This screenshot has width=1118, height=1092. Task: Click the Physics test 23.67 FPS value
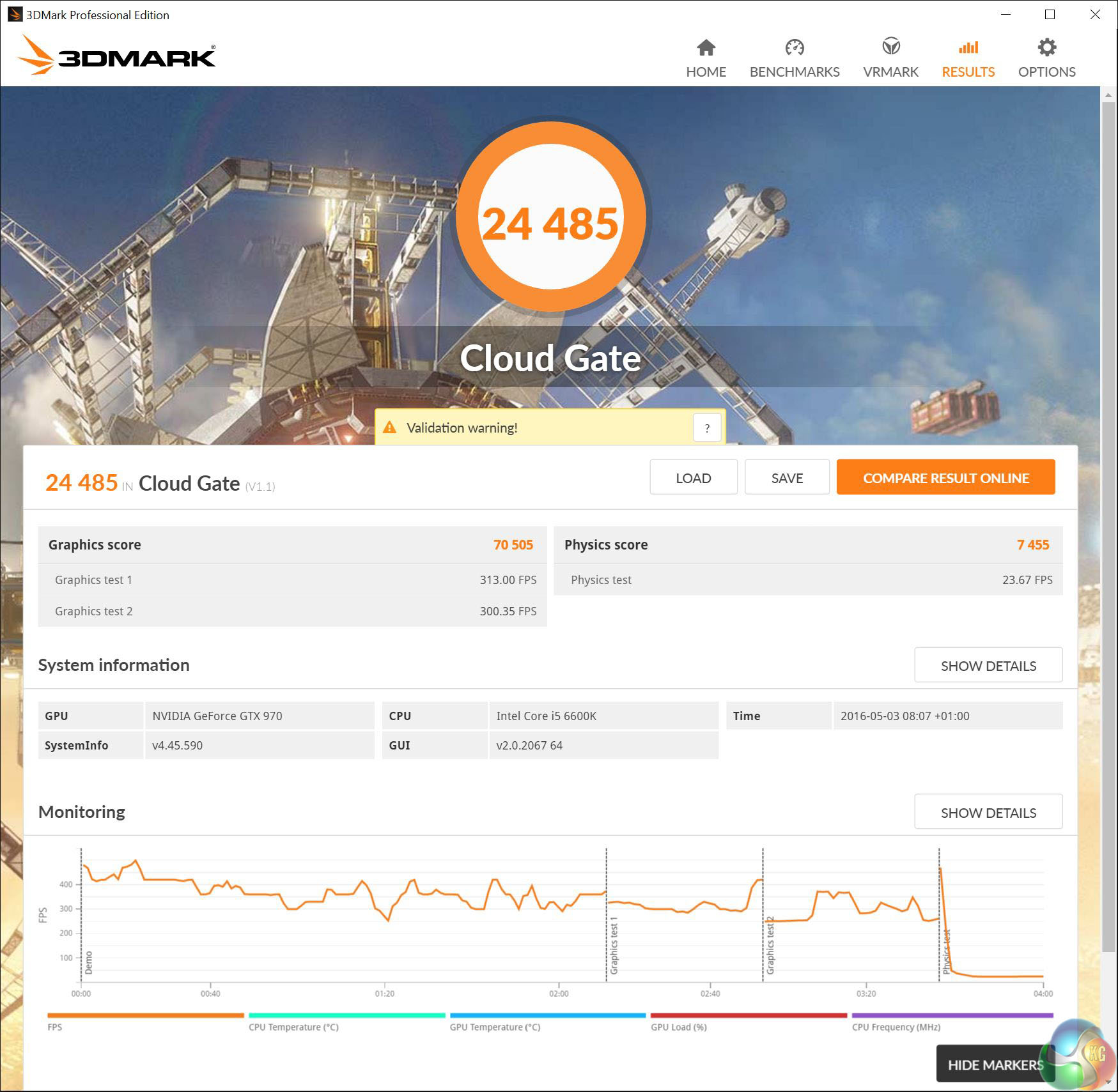tap(1027, 580)
